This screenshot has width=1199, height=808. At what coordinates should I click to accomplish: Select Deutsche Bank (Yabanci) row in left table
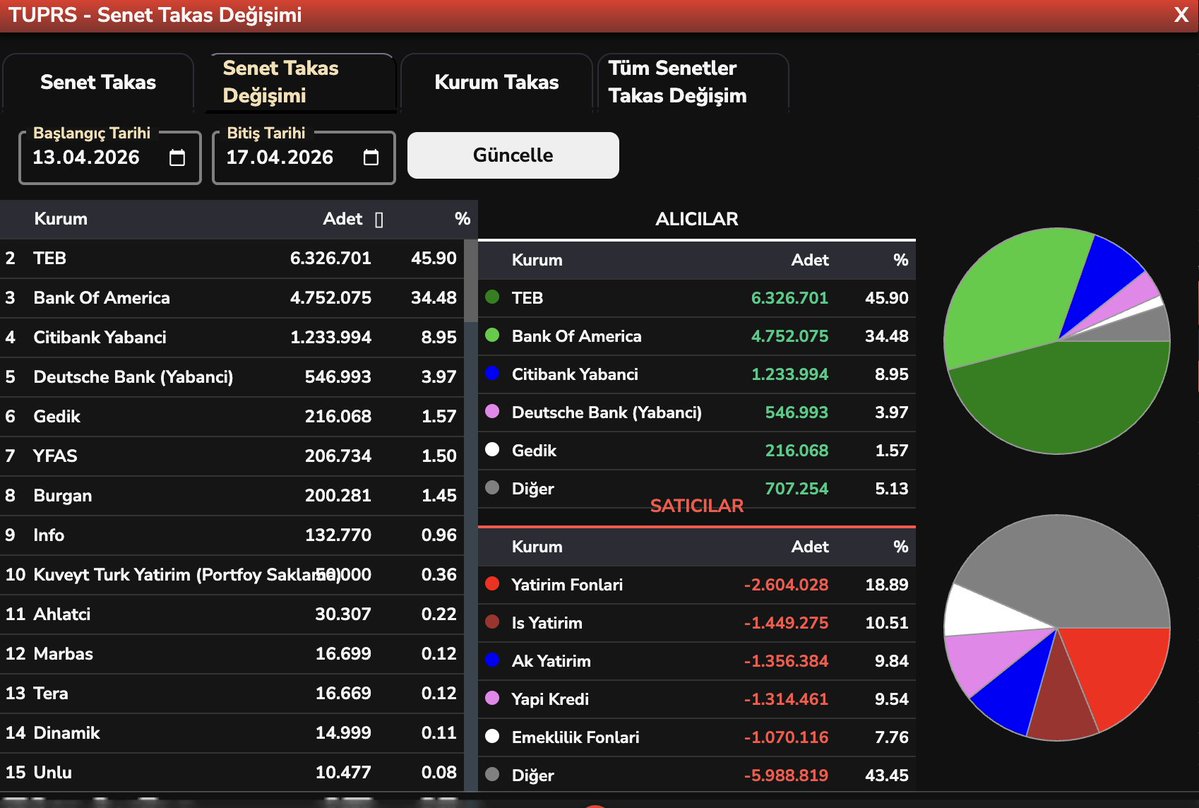click(232, 377)
